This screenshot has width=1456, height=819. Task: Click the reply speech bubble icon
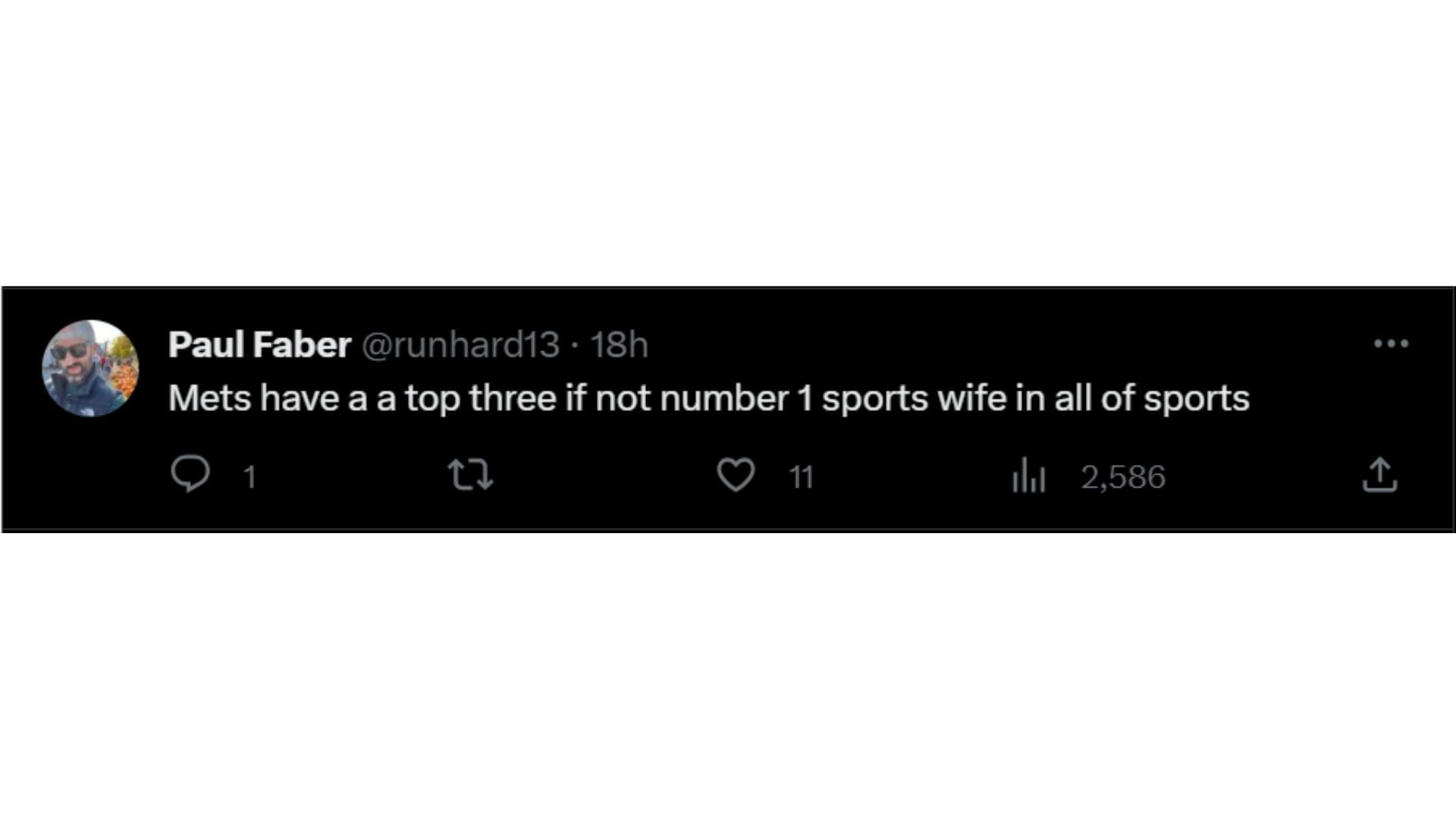pyautogui.click(x=190, y=474)
